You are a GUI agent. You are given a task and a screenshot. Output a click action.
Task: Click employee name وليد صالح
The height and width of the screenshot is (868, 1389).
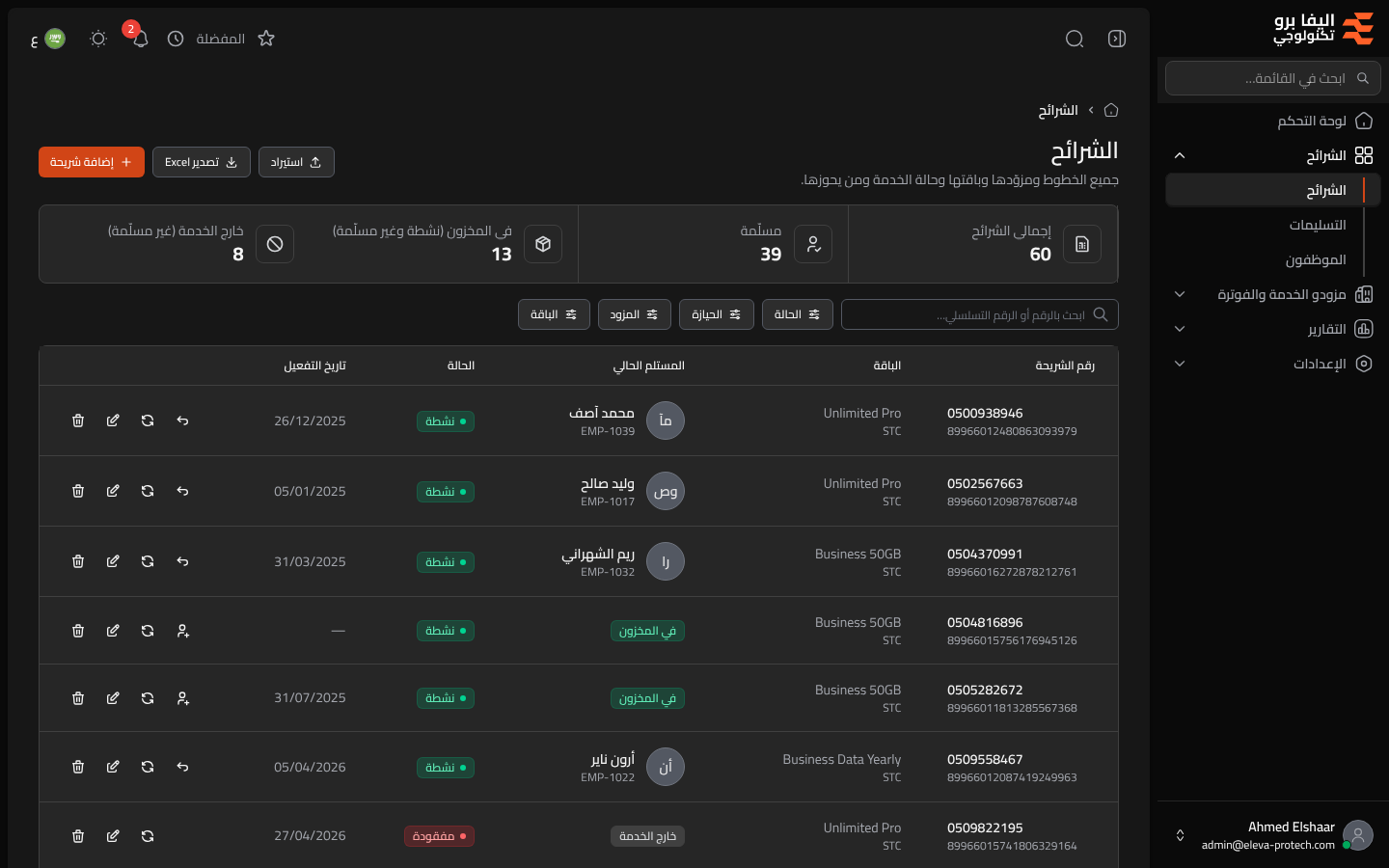608,483
